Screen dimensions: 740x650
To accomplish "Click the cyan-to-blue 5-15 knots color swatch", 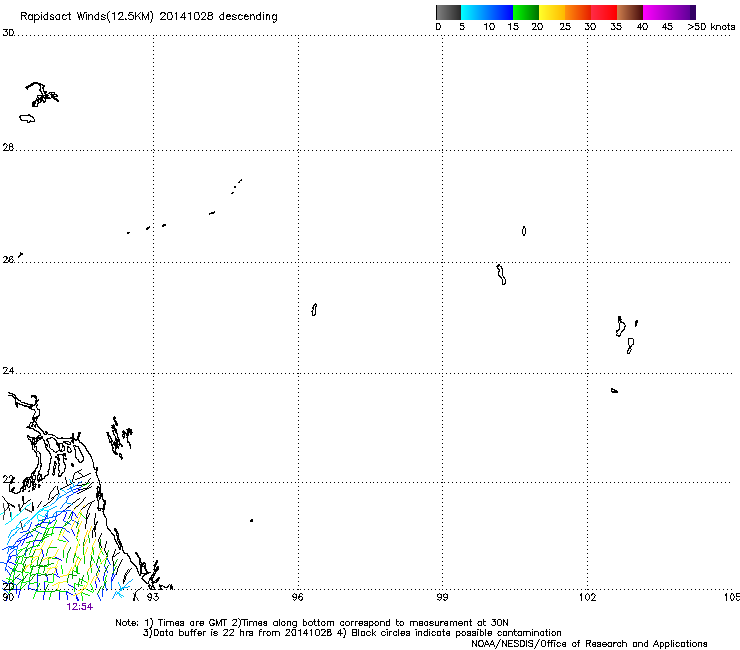I will point(487,12).
